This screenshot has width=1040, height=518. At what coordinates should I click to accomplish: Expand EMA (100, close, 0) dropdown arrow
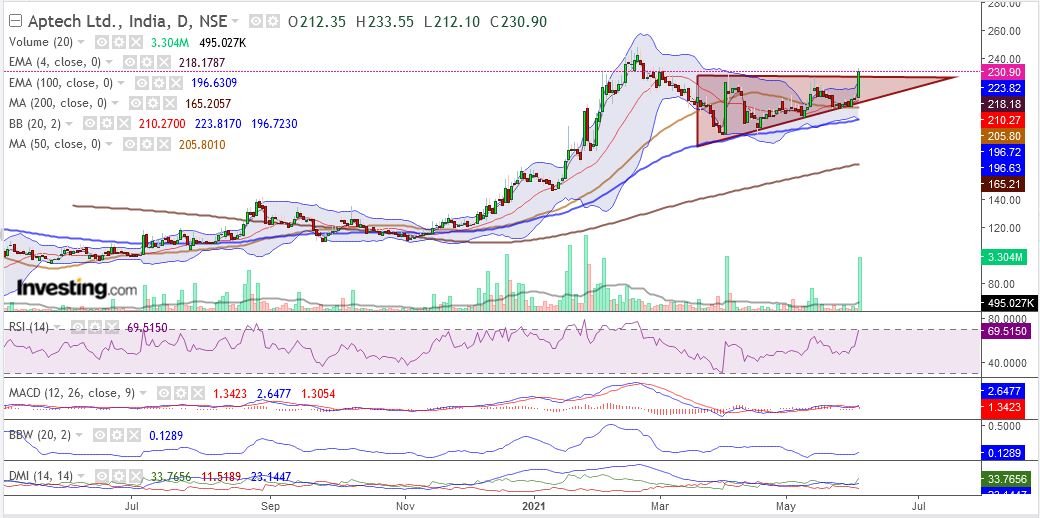(120, 84)
